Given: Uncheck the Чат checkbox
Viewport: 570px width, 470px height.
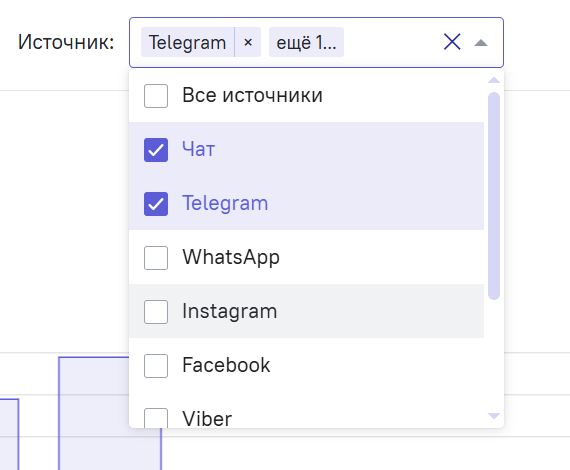Looking at the screenshot, I should [156, 150].
